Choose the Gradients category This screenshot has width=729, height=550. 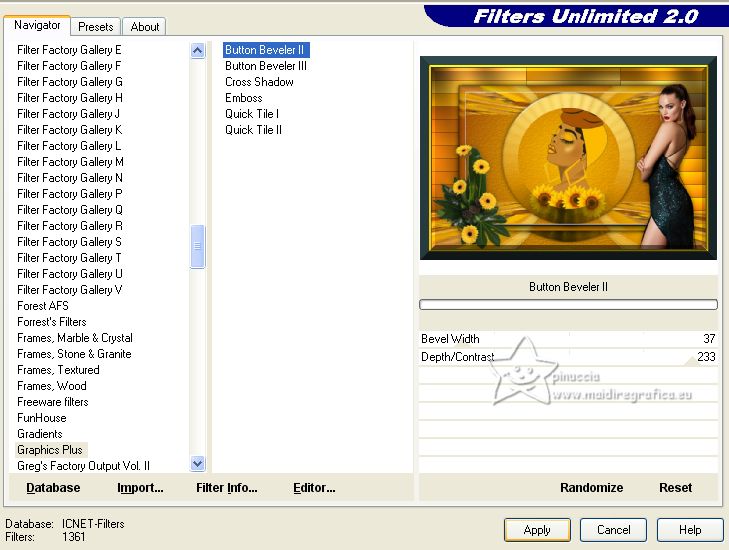pos(40,434)
